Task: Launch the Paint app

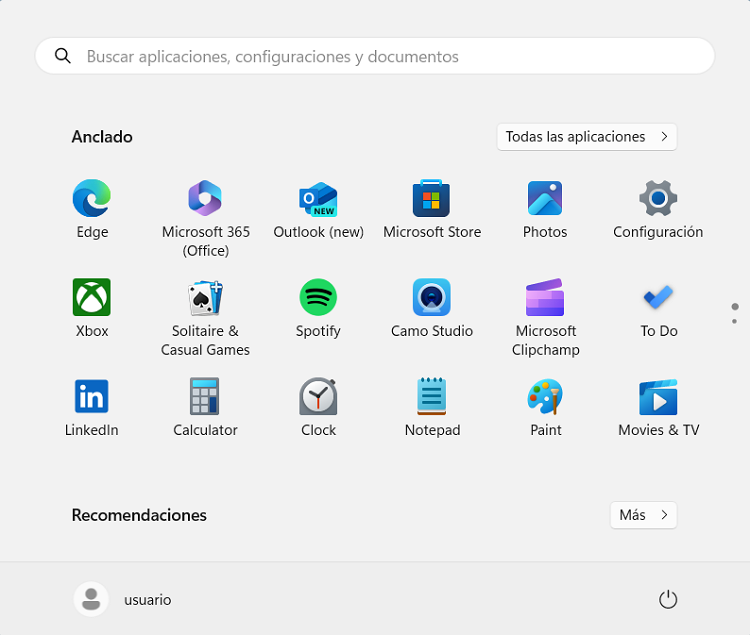Action: point(545,407)
